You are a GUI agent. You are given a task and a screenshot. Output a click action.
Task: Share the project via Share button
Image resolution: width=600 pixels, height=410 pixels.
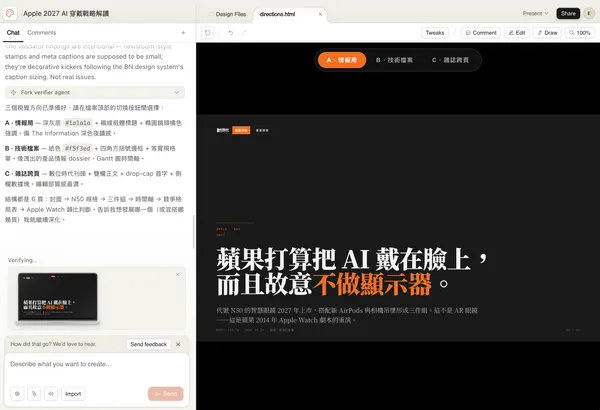[x=568, y=13]
